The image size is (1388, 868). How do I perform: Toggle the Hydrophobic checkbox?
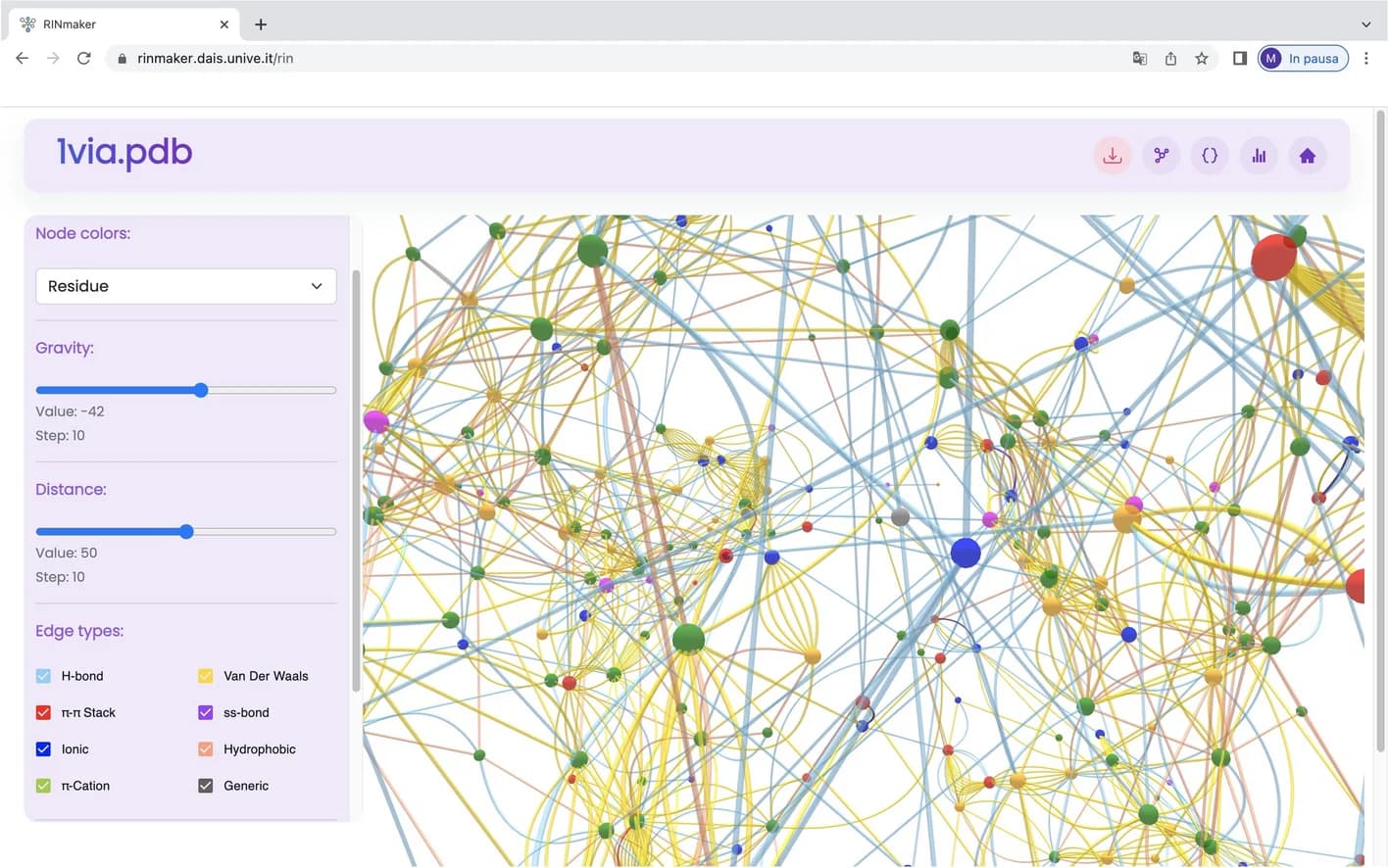point(206,749)
